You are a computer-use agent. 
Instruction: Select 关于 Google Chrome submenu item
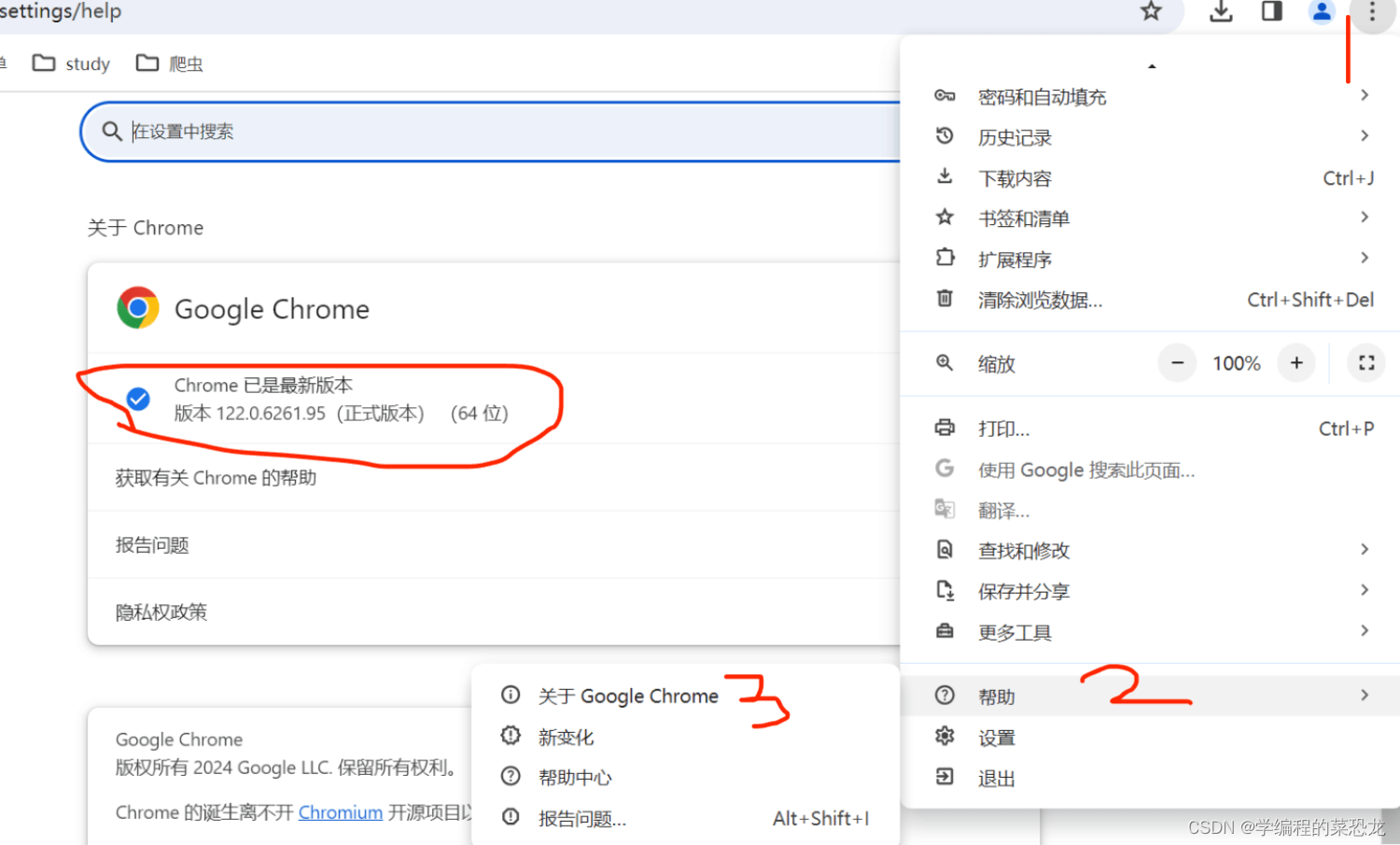(686, 696)
